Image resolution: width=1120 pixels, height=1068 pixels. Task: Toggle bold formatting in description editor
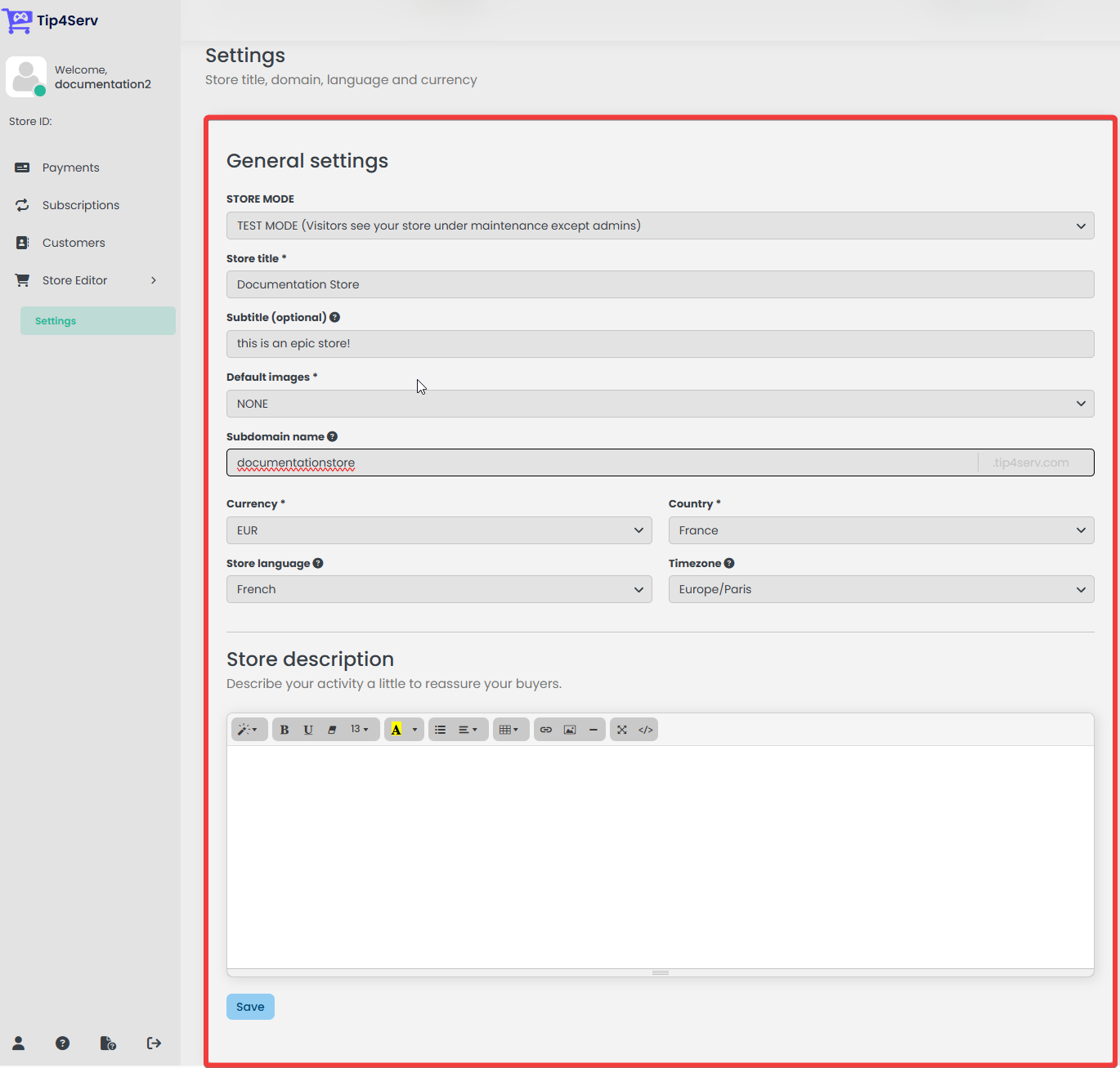click(x=284, y=730)
